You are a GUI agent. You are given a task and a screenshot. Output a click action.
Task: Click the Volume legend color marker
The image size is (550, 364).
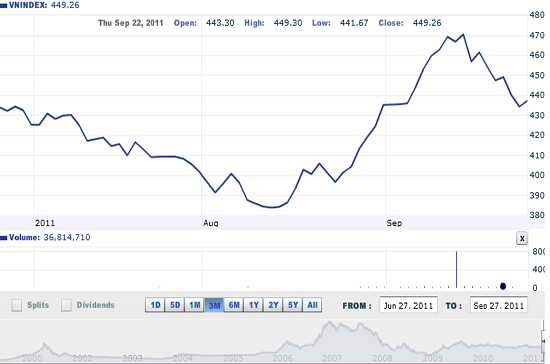tap(4, 238)
